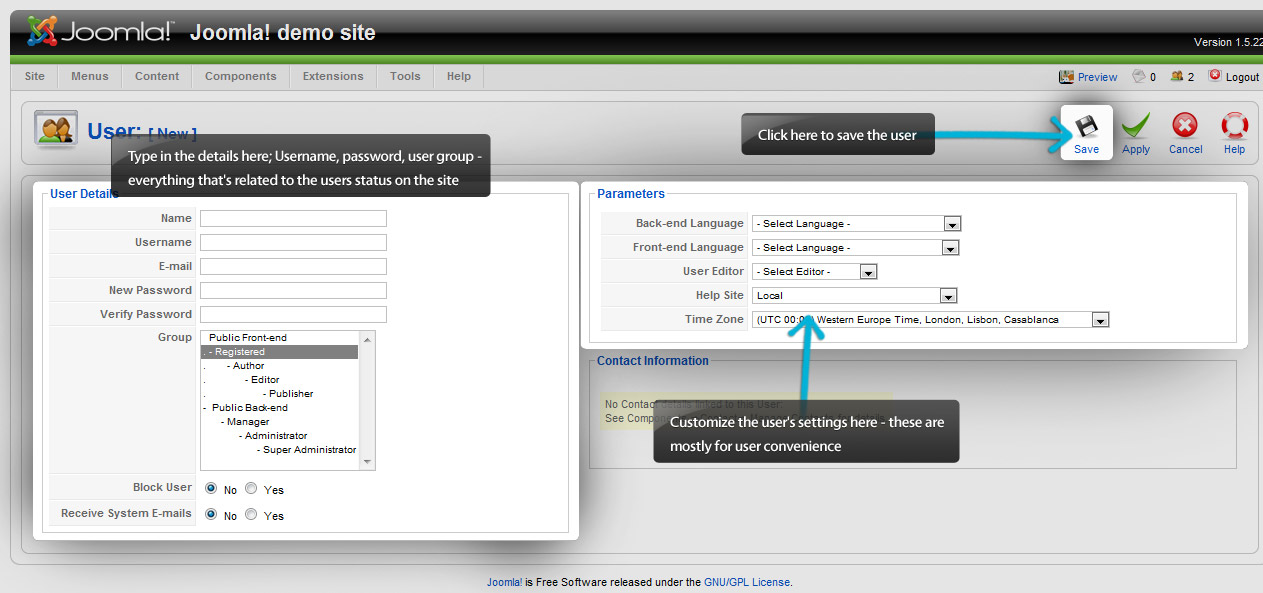This screenshot has height=593, width=1263.
Task: Open the Site menu
Action: [x=35, y=76]
